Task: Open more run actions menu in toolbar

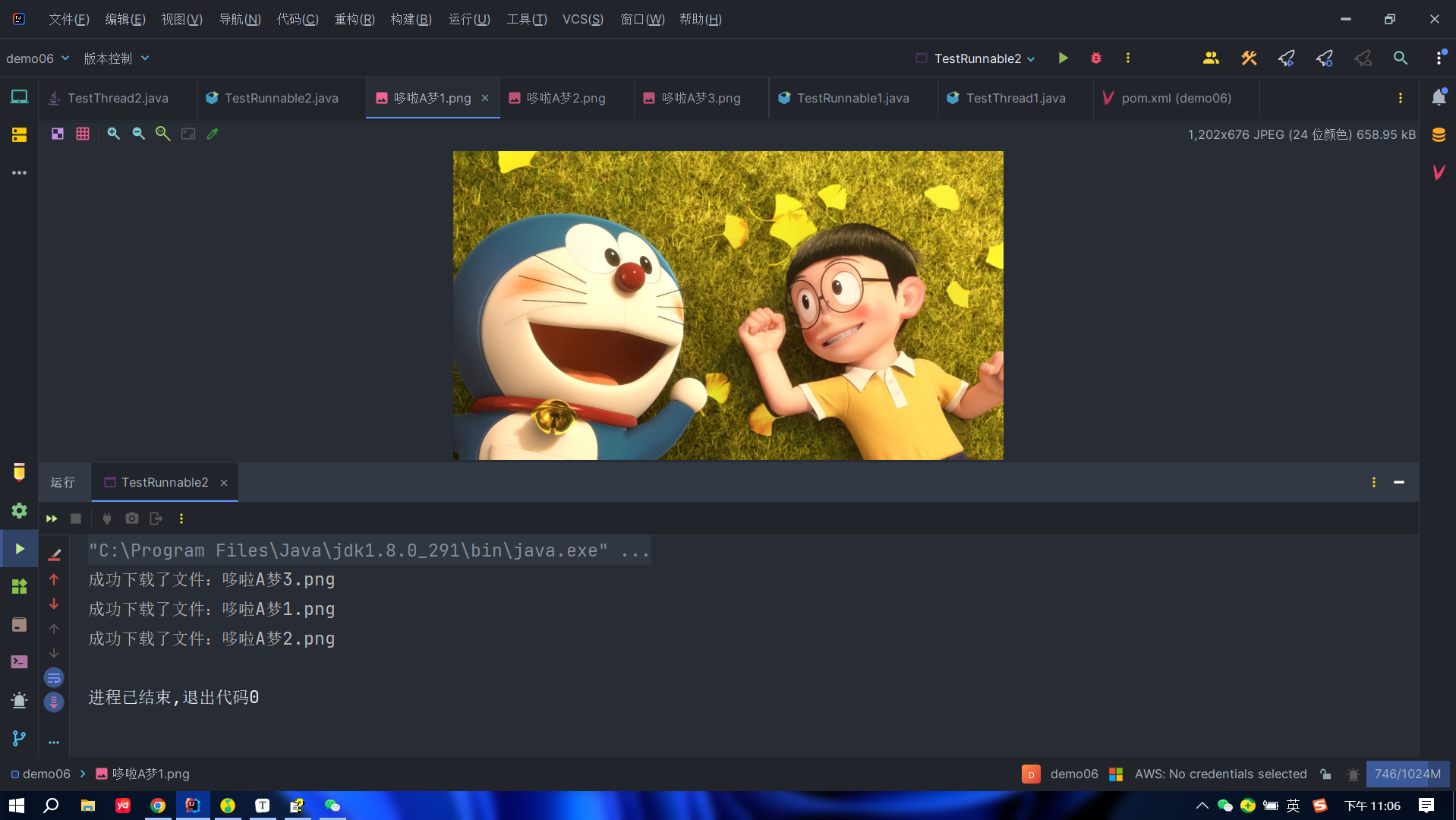Action: pyautogui.click(x=1127, y=58)
